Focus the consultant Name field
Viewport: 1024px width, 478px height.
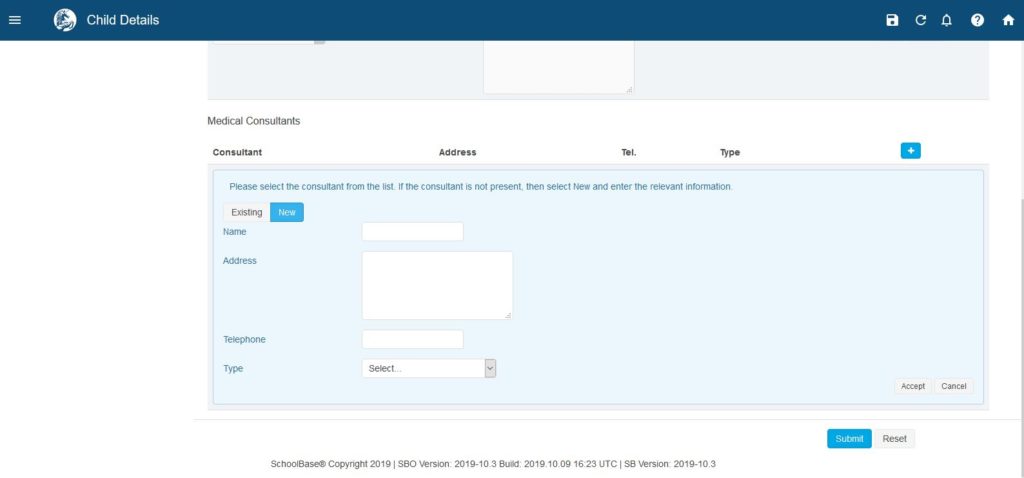pyautogui.click(x=413, y=231)
